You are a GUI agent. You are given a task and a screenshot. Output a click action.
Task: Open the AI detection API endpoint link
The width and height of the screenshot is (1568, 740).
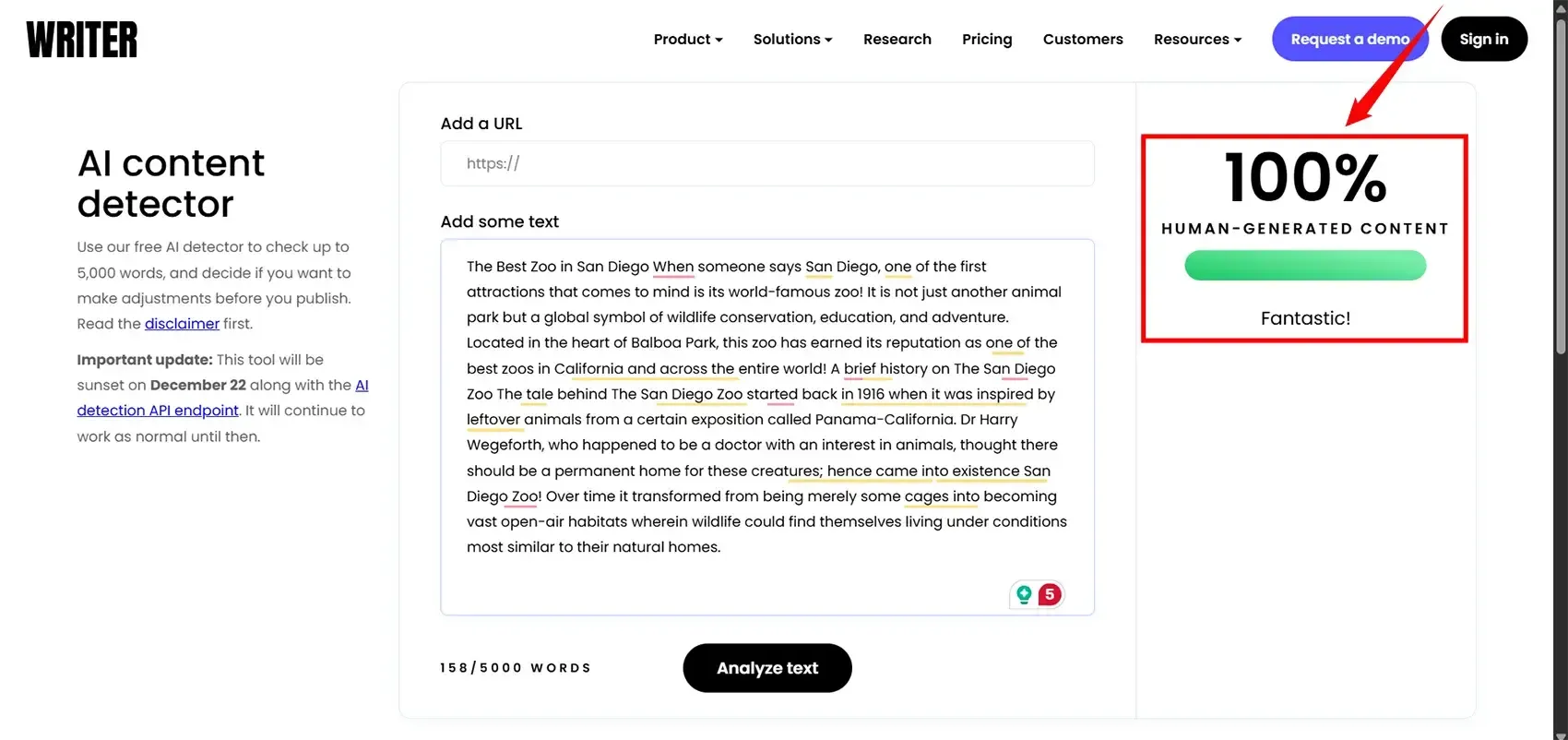click(158, 411)
